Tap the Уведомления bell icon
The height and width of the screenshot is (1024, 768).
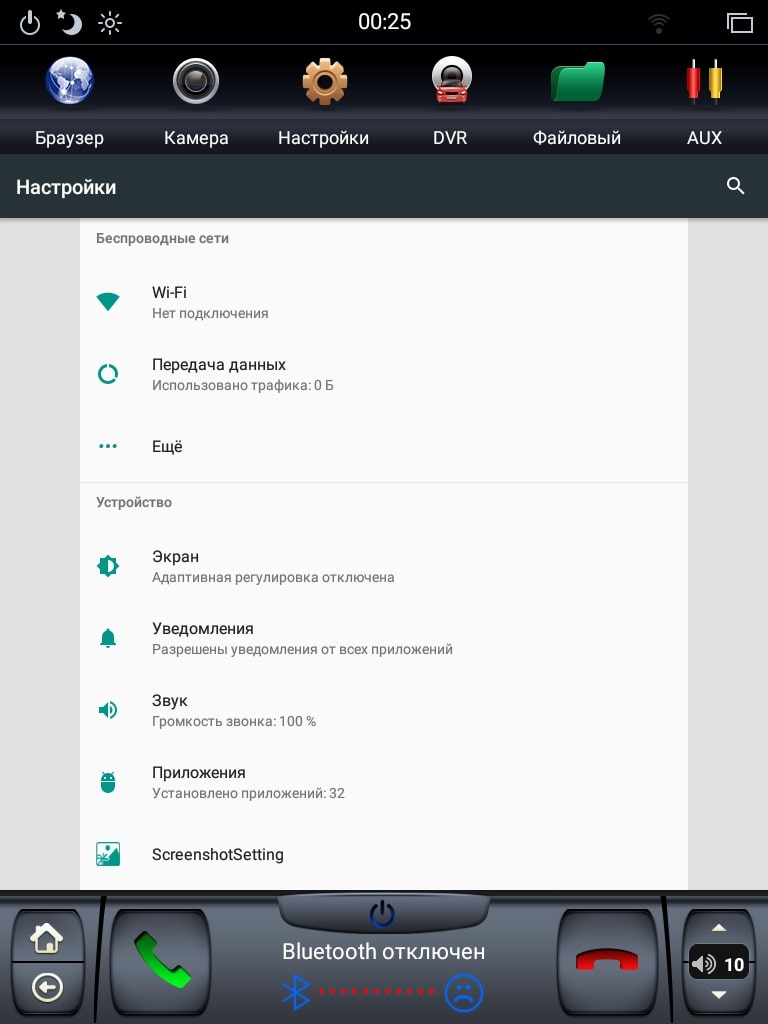[108, 638]
